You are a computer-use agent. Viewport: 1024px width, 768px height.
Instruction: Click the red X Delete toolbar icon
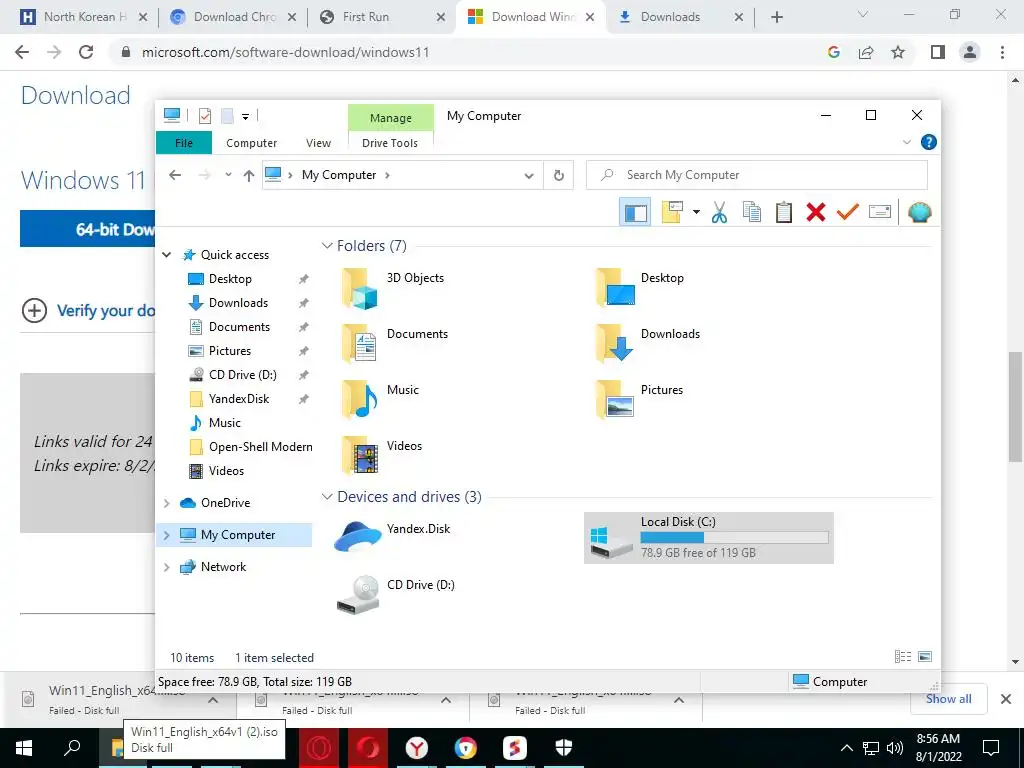pos(816,212)
